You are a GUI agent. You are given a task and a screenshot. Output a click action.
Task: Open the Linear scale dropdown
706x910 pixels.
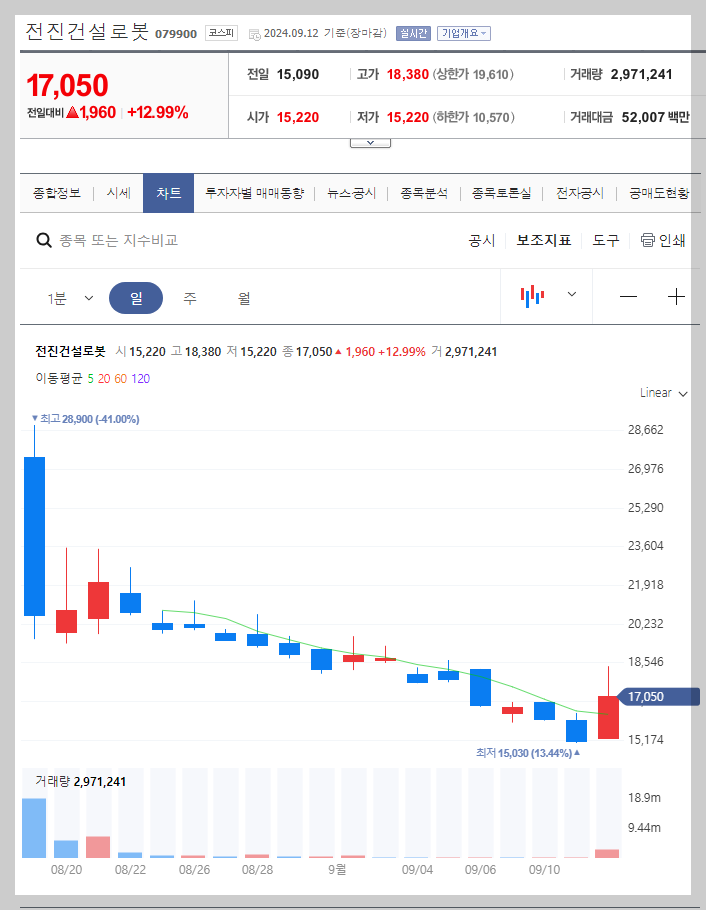click(661, 393)
